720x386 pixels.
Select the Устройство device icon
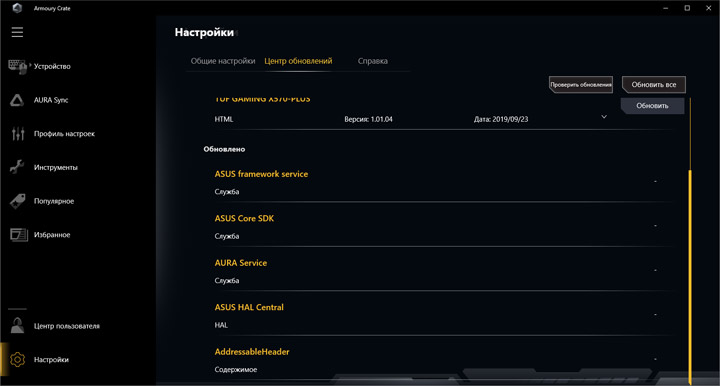[17, 67]
